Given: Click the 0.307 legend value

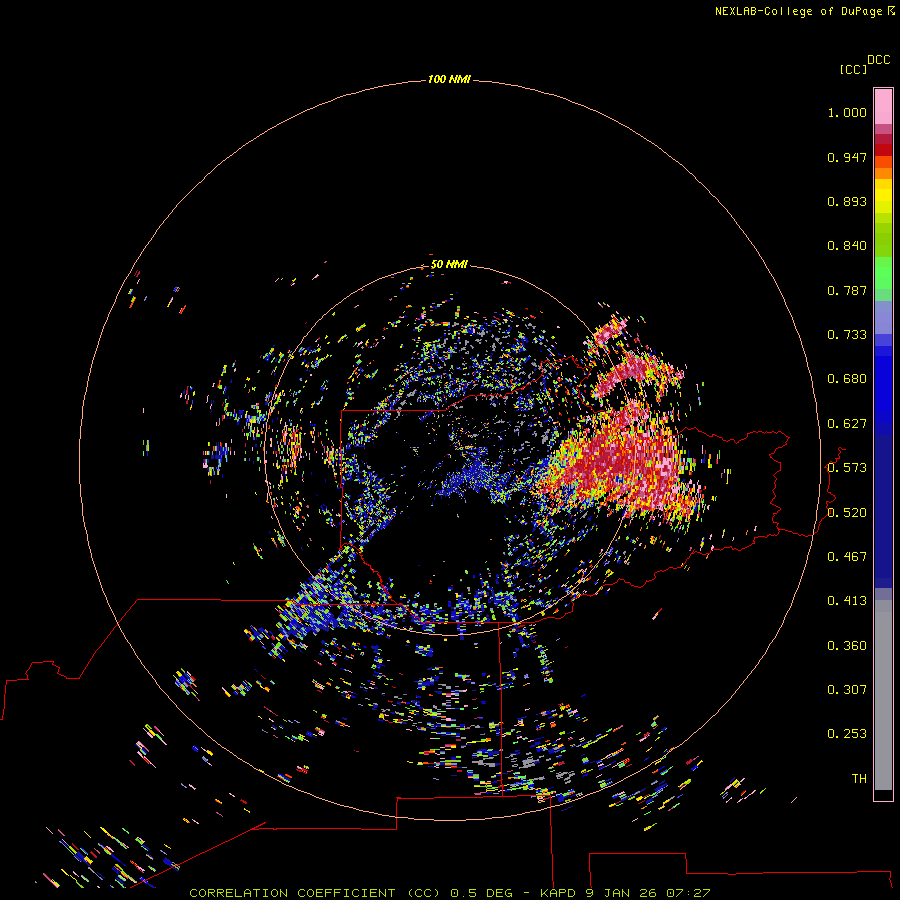Looking at the screenshot, I should click(x=847, y=690).
